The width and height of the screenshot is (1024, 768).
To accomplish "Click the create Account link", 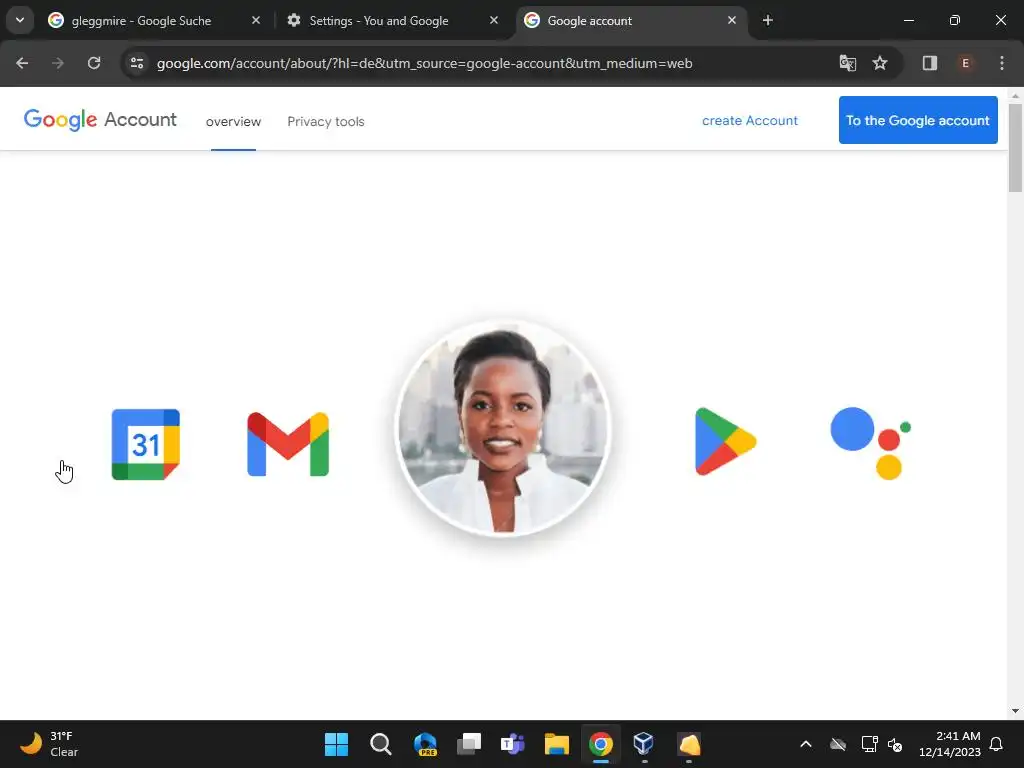I will click(x=750, y=120).
